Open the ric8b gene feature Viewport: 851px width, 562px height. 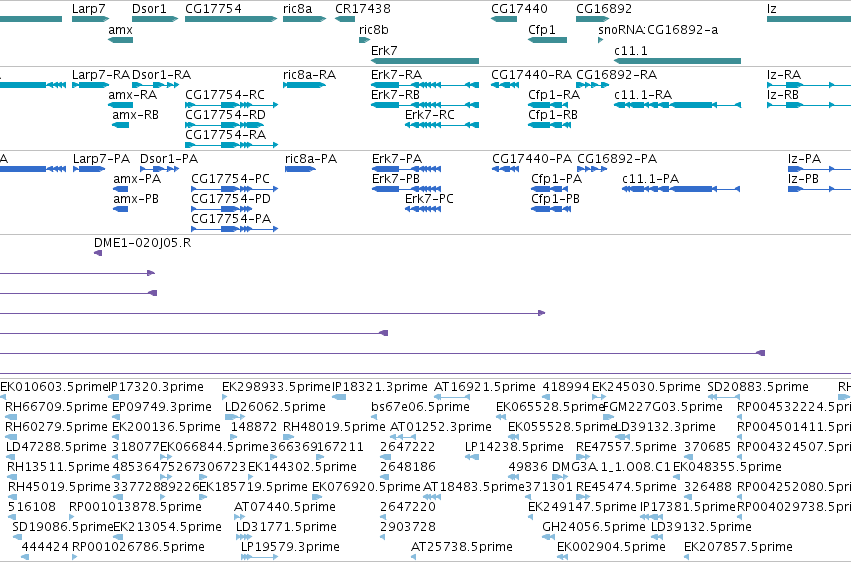[x=364, y=40]
